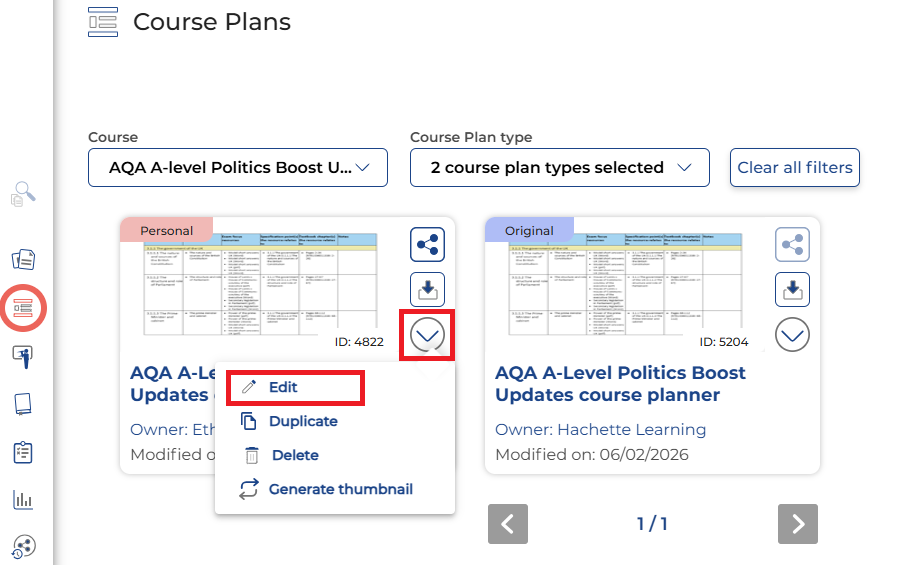The height and width of the screenshot is (565, 908).
Task: Click the book icon in sidebar
Action: tap(24, 404)
